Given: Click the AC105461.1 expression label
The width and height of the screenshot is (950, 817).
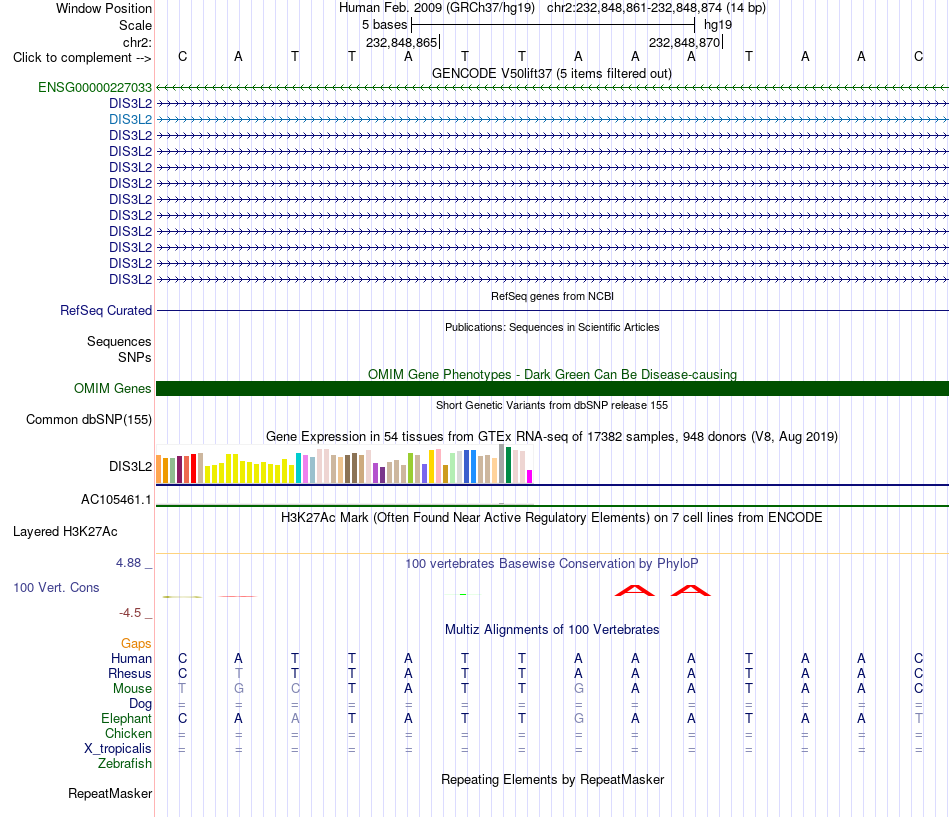Looking at the screenshot, I should tap(116, 499).
